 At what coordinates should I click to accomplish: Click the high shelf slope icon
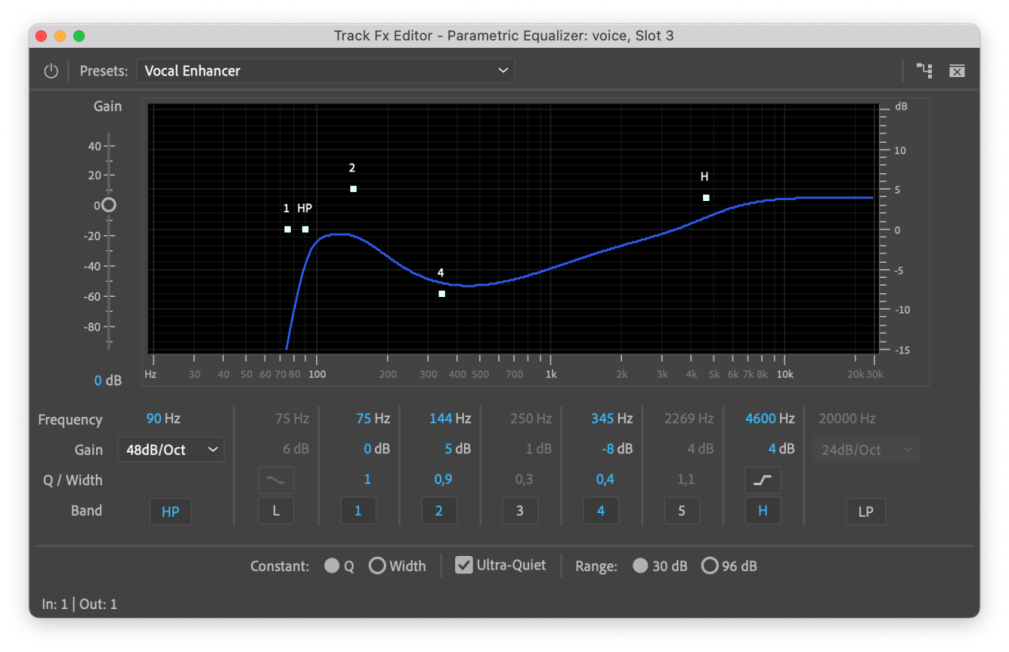point(763,480)
